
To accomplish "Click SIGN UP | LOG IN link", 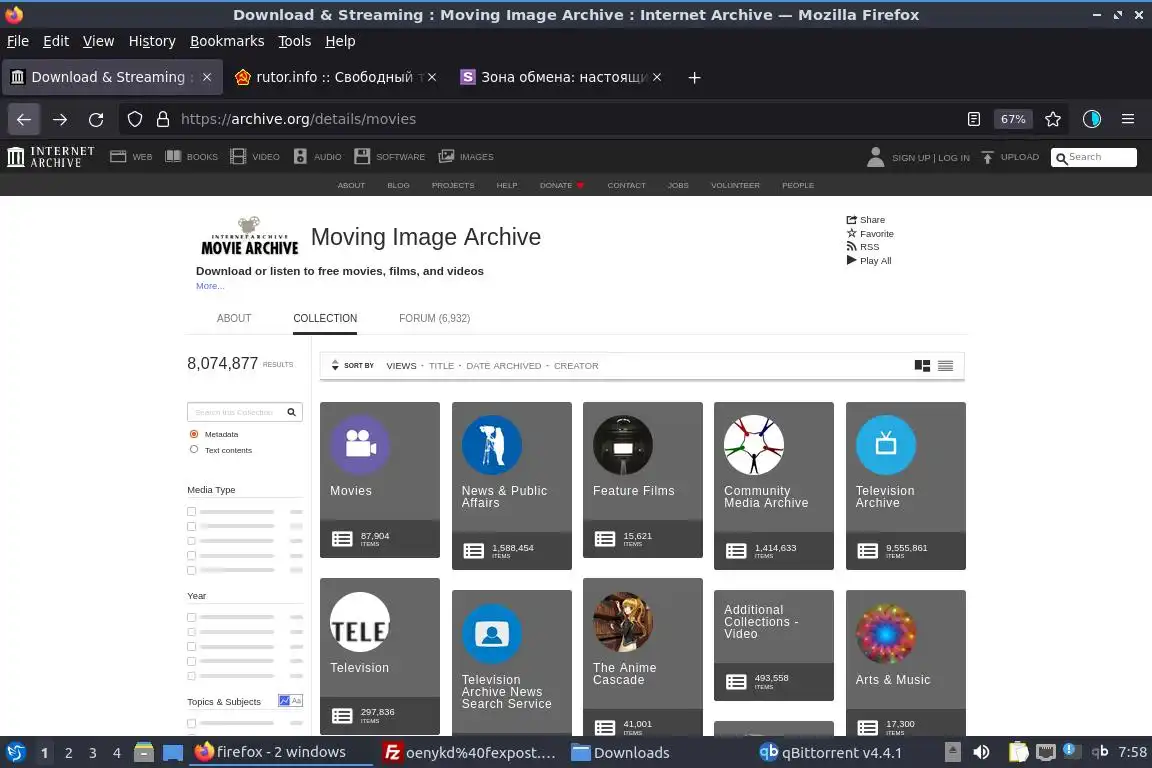I will click(931, 157).
